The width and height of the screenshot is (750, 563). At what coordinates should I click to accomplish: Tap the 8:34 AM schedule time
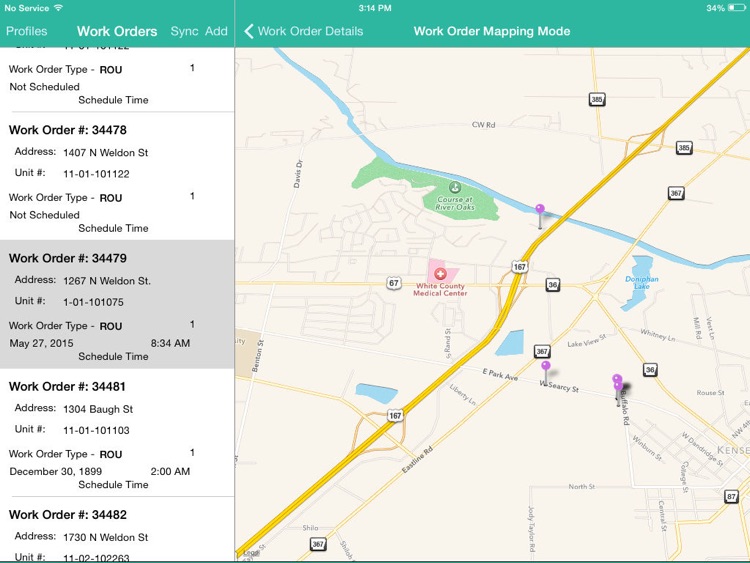click(170, 343)
